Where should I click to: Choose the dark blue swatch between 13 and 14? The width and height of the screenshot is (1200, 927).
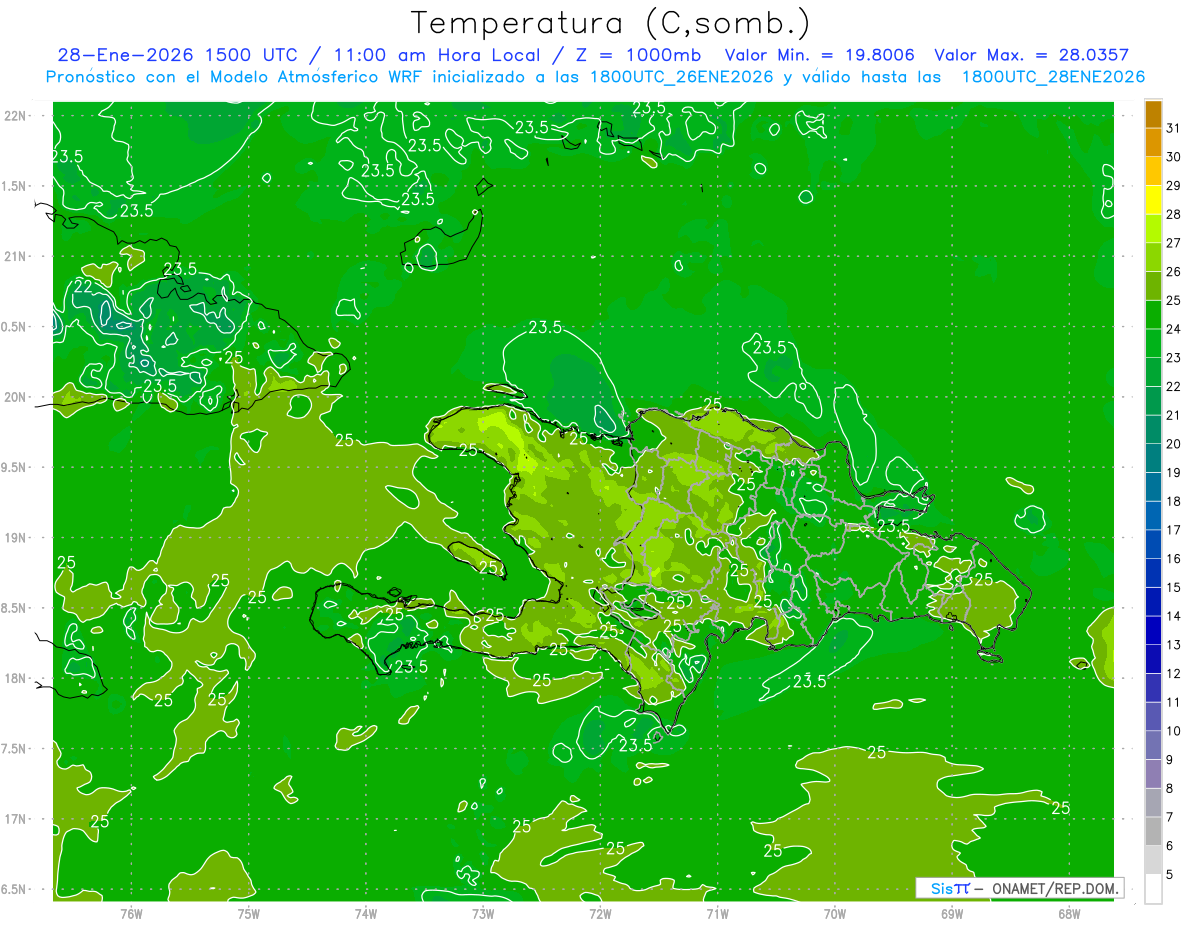pos(1153,631)
